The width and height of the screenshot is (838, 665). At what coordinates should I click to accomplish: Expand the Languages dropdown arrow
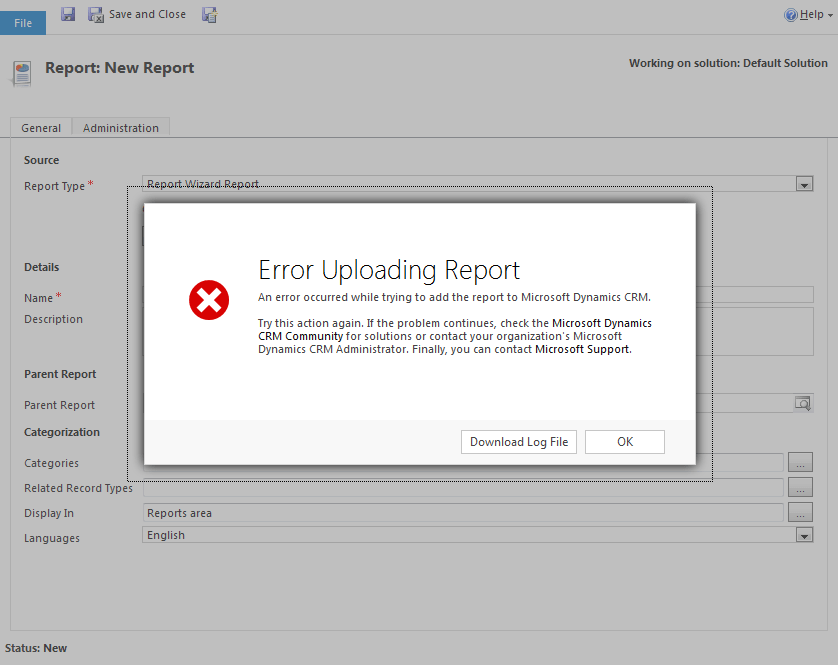coord(804,535)
